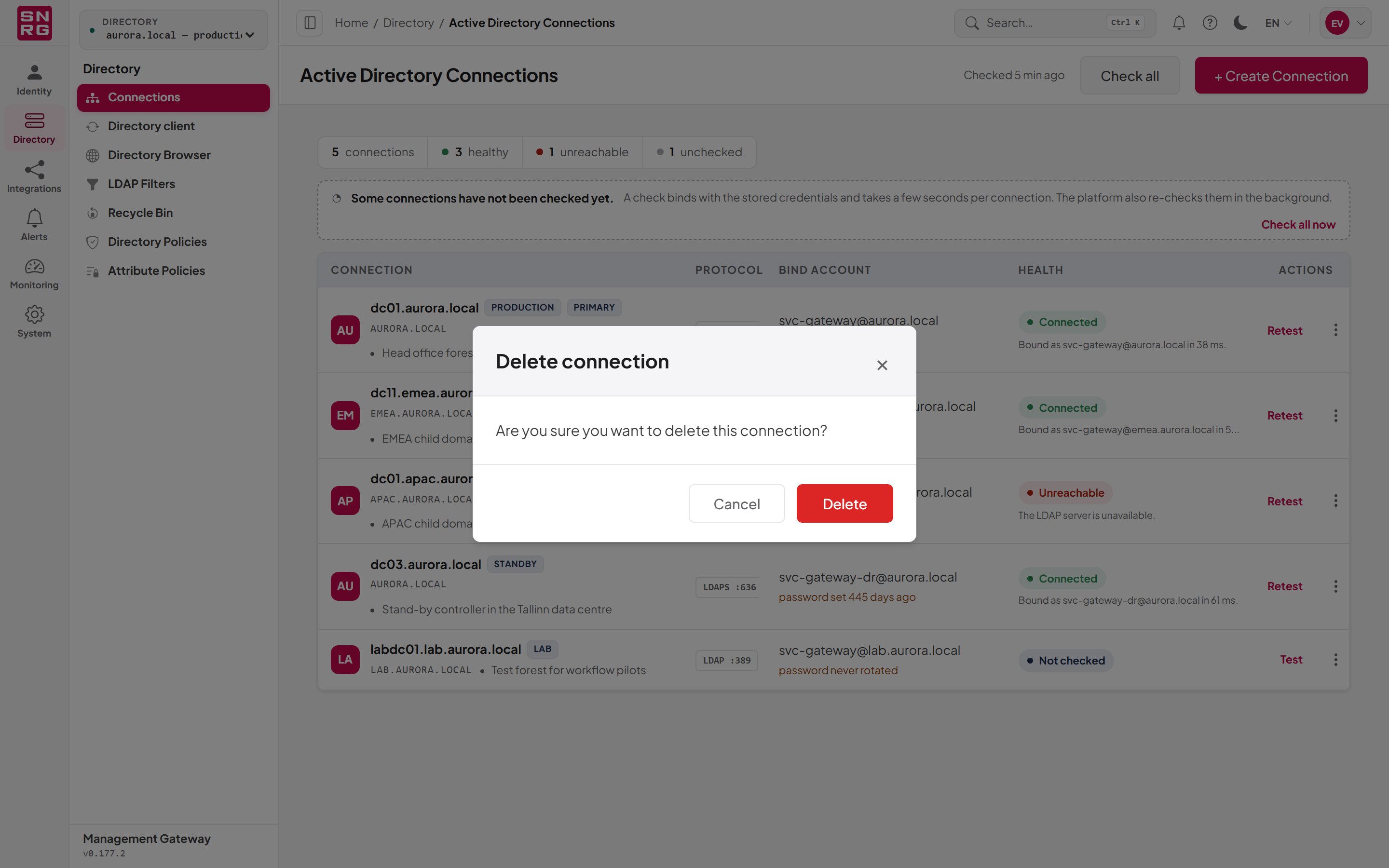The height and width of the screenshot is (868, 1389).
Task: Open Directory Browser menu item
Action: click(x=173, y=155)
